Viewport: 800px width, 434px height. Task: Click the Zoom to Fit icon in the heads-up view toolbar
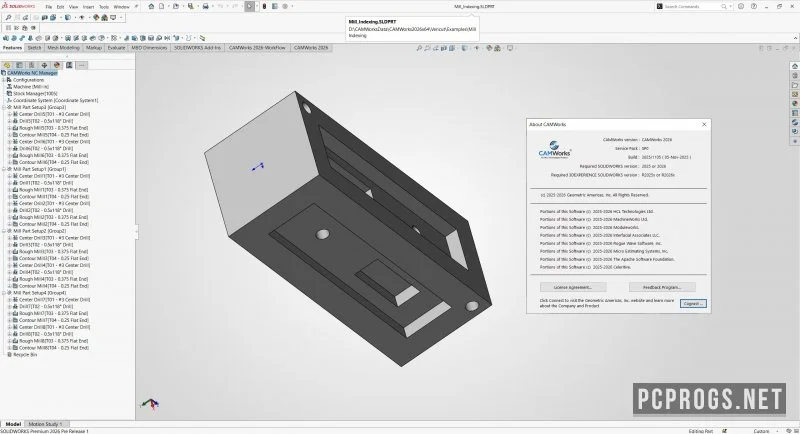[419, 48]
